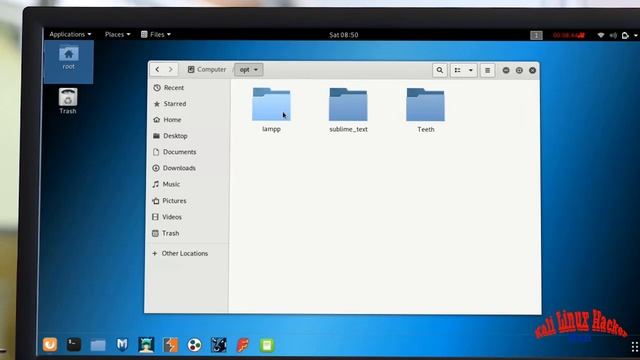The width and height of the screenshot is (640, 360).
Task: Go forward with the right arrow button
Action: pos(171,69)
